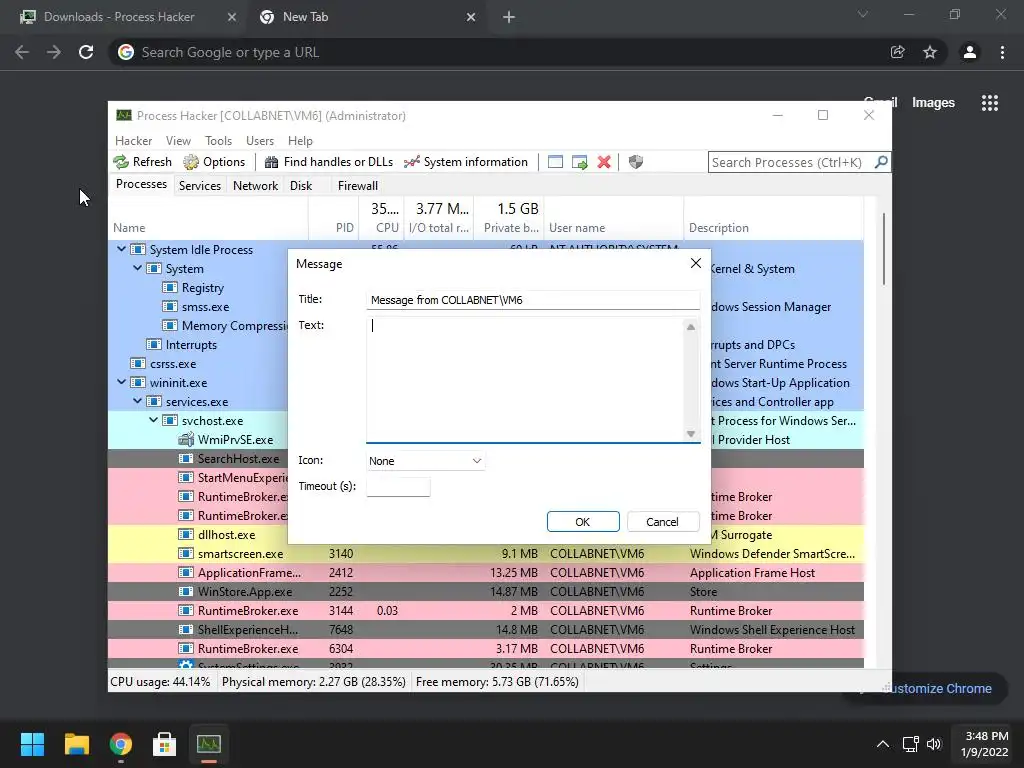Click Find handles or DLLs

pos(328,162)
